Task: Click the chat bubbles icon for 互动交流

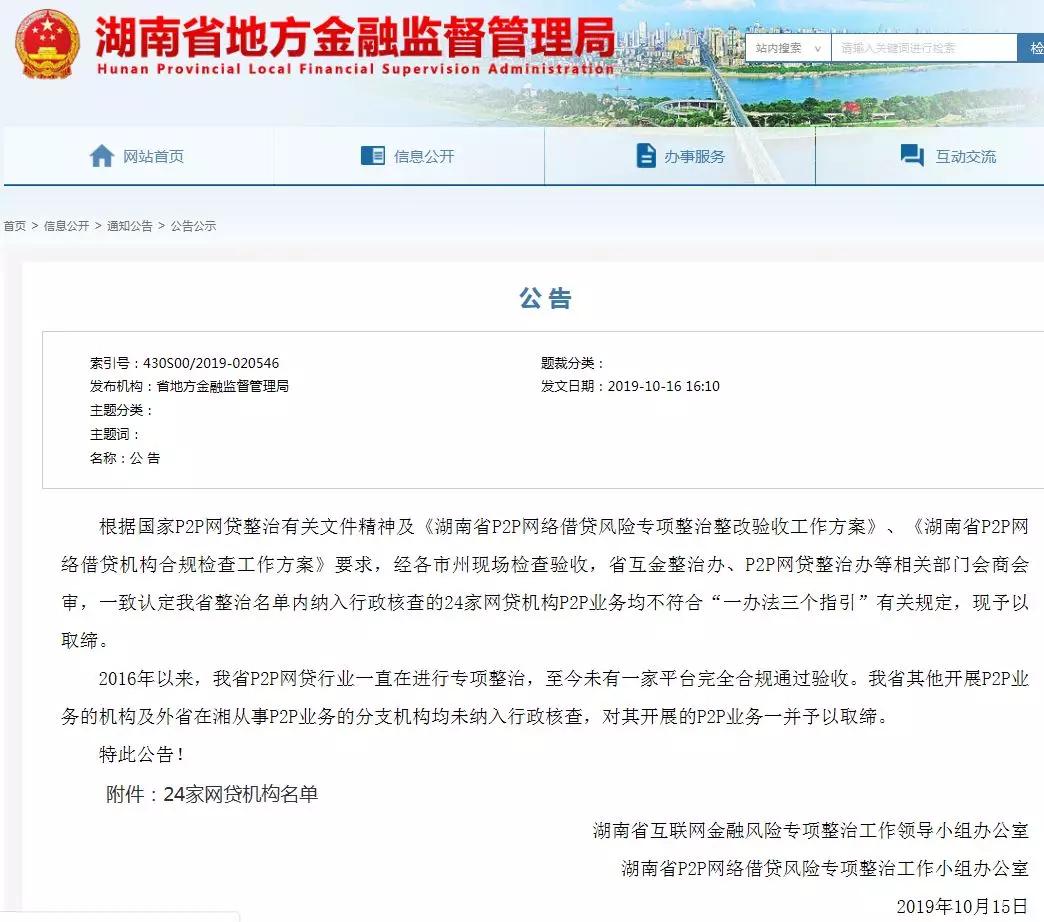Action: pyautogui.click(x=912, y=155)
